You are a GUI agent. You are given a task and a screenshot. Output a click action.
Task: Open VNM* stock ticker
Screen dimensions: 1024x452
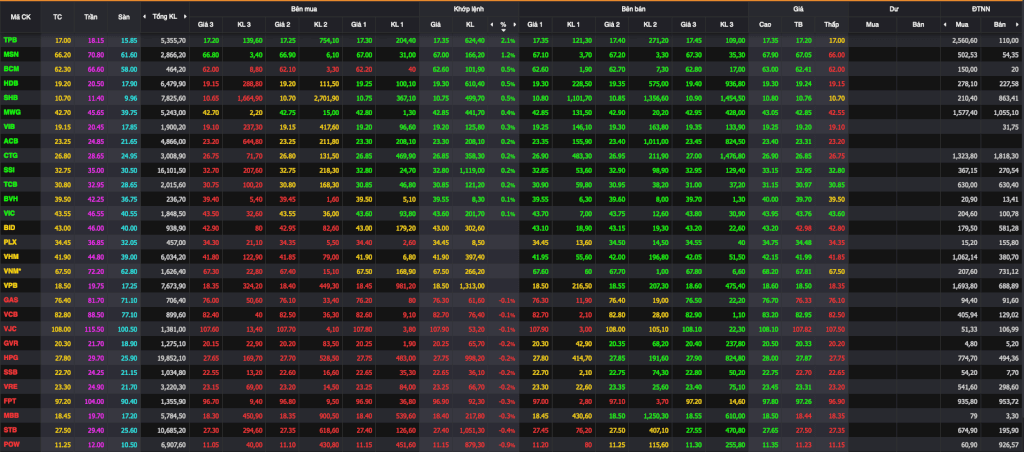coord(12,270)
